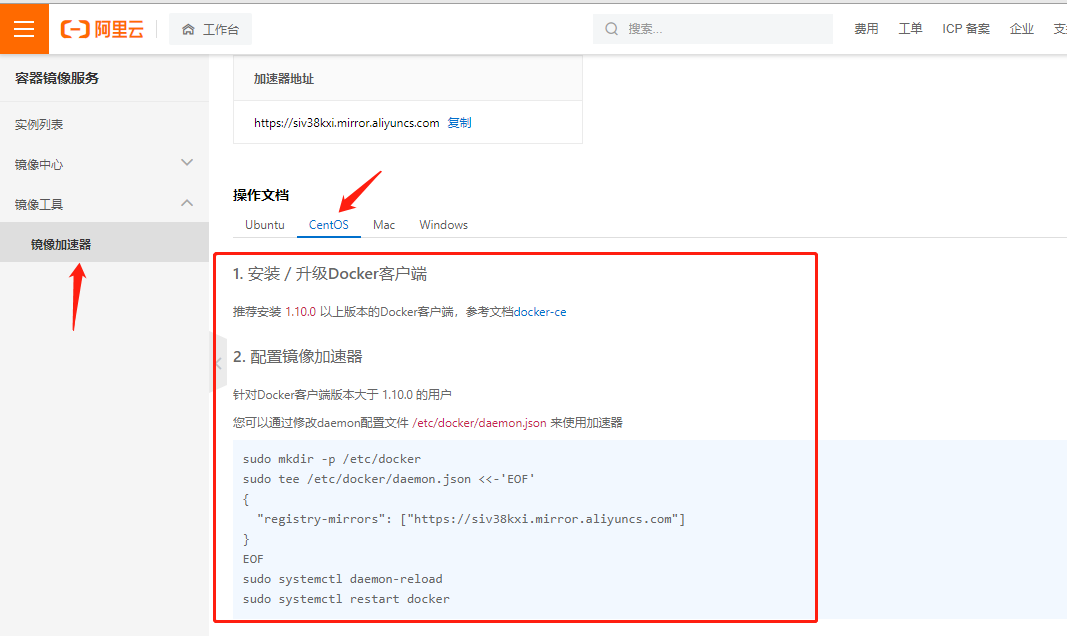
Task: Select 镜像加速器 in the sidebar
Action: tap(104, 244)
